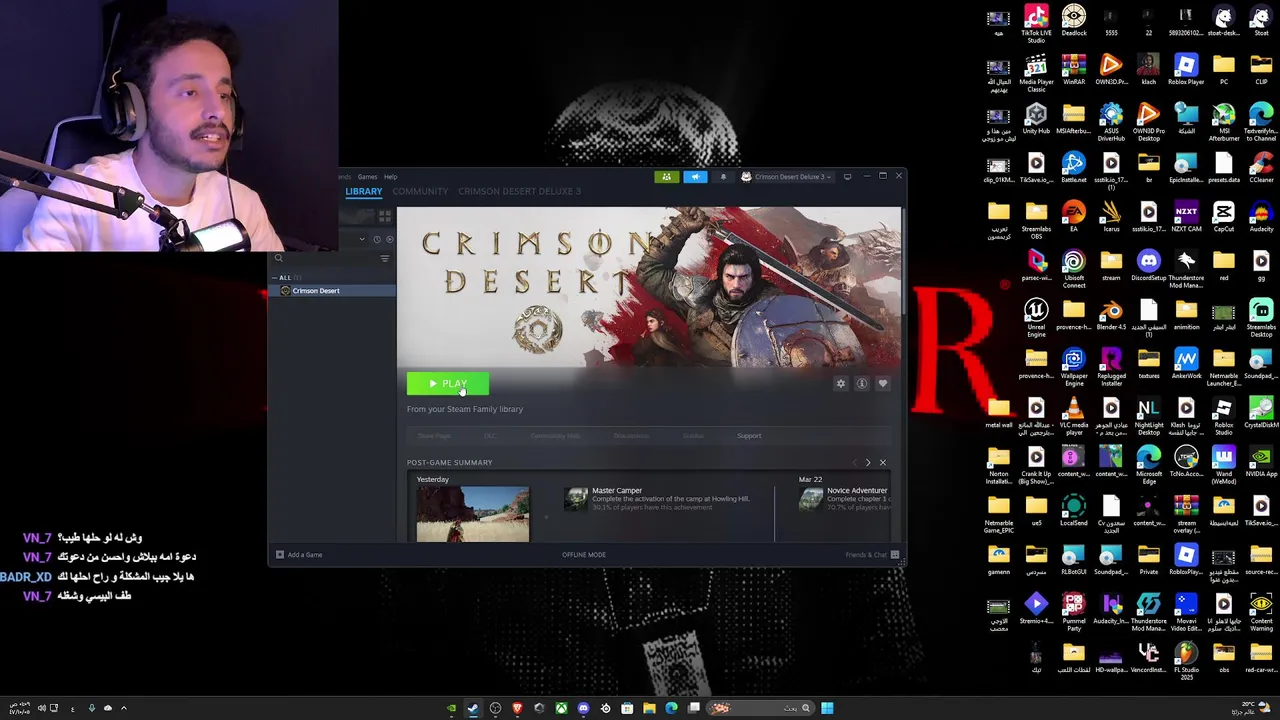Open WinRAR desktop icon

tap(1074, 70)
